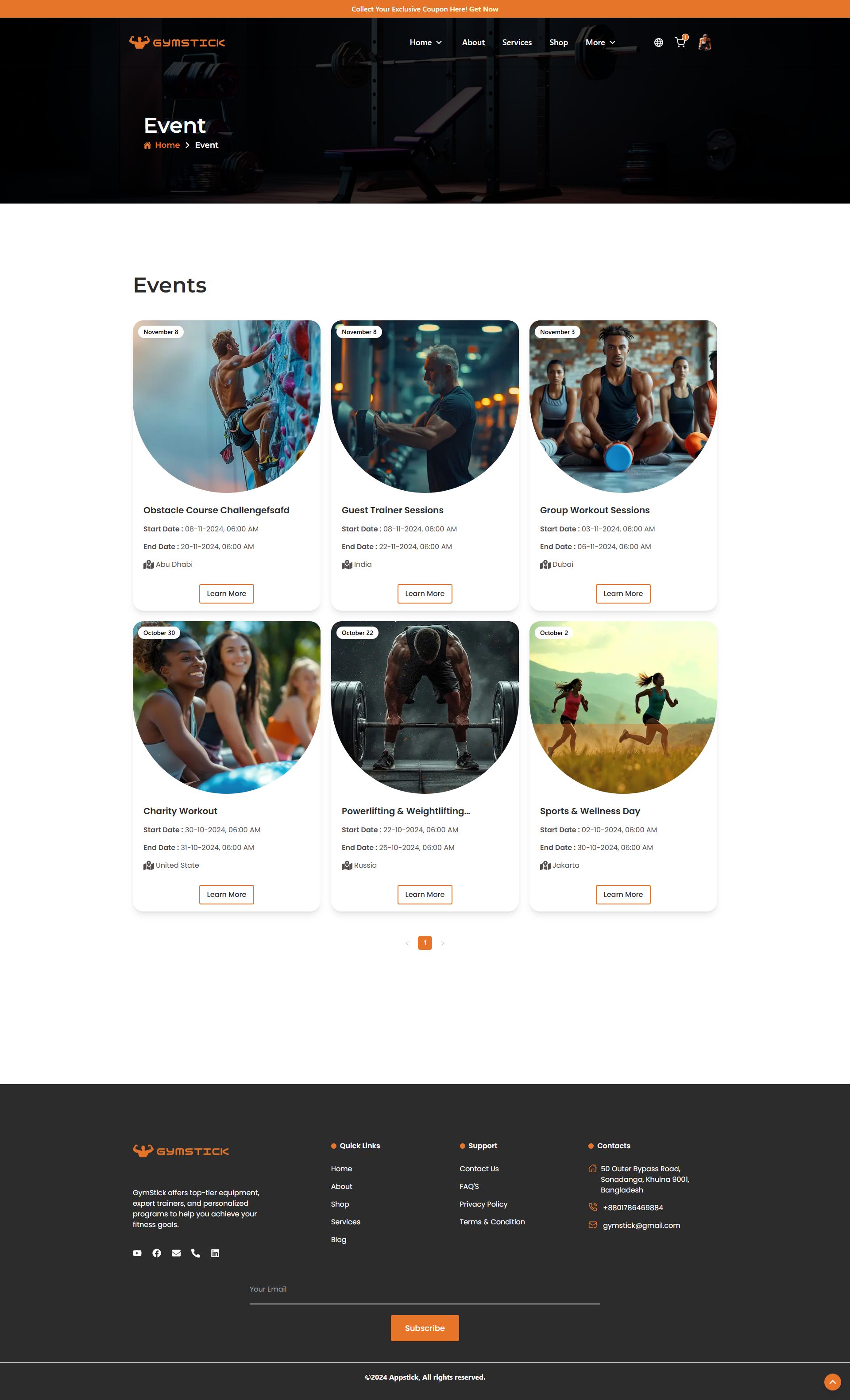Click the Subscribe button
The height and width of the screenshot is (1400, 850).
(425, 1328)
